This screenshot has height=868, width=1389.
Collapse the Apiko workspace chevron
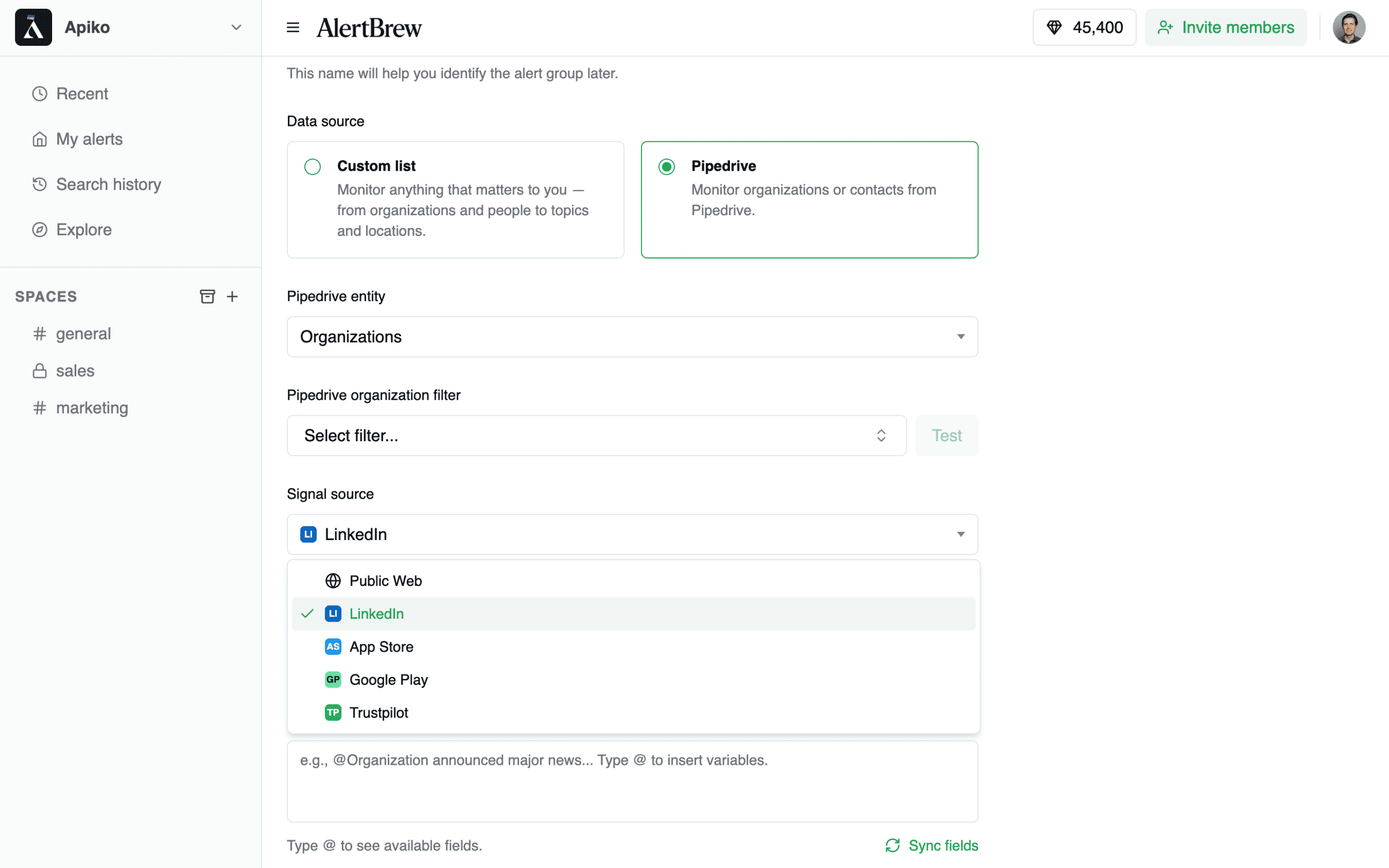pyautogui.click(x=236, y=27)
